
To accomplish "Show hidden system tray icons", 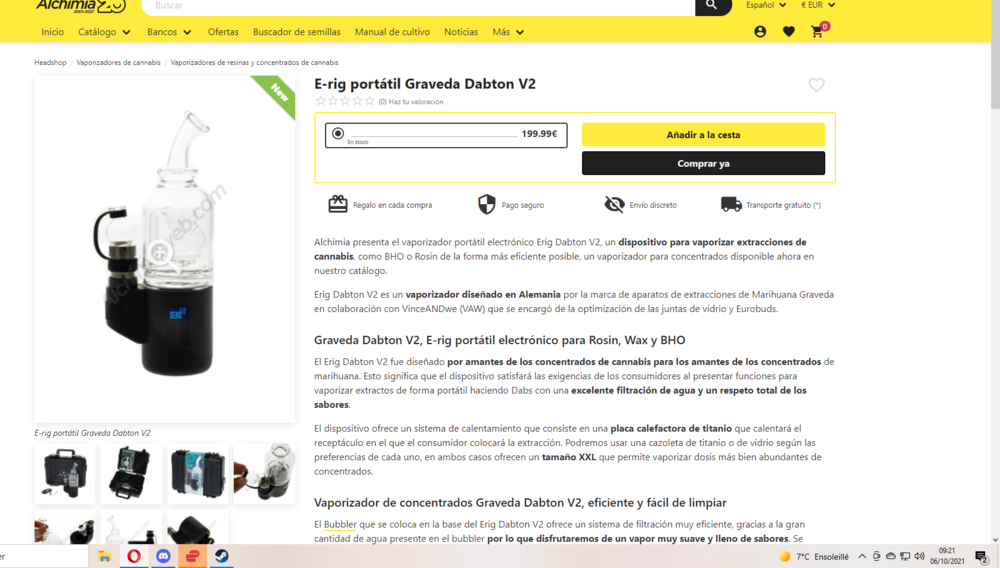I will tap(862, 557).
